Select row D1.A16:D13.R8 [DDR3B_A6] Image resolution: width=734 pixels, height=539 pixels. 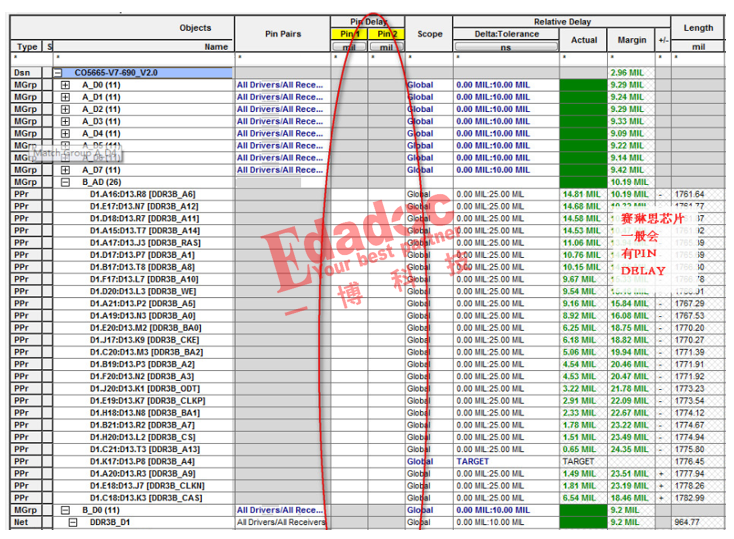pos(143,194)
